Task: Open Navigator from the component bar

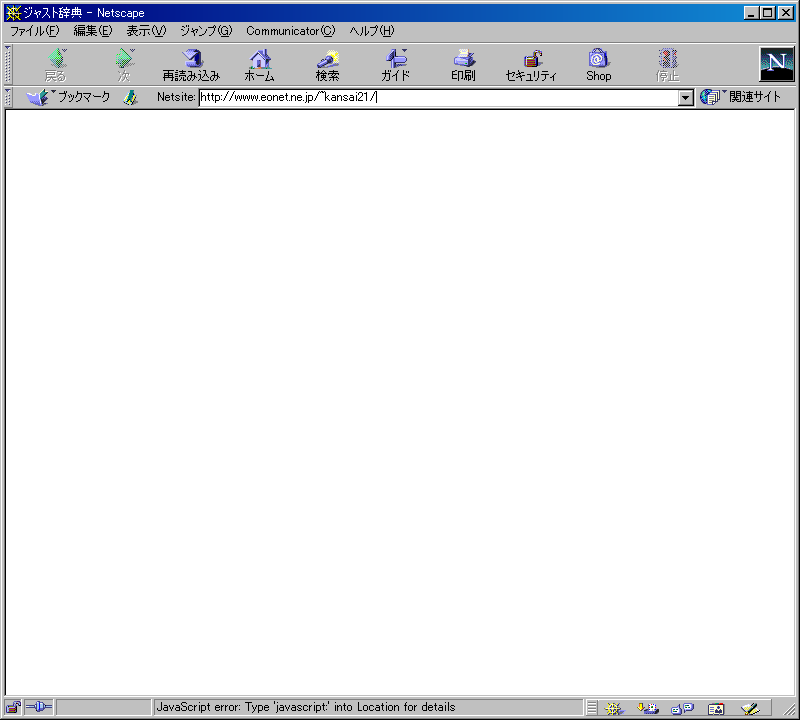Action: click(x=614, y=708)
